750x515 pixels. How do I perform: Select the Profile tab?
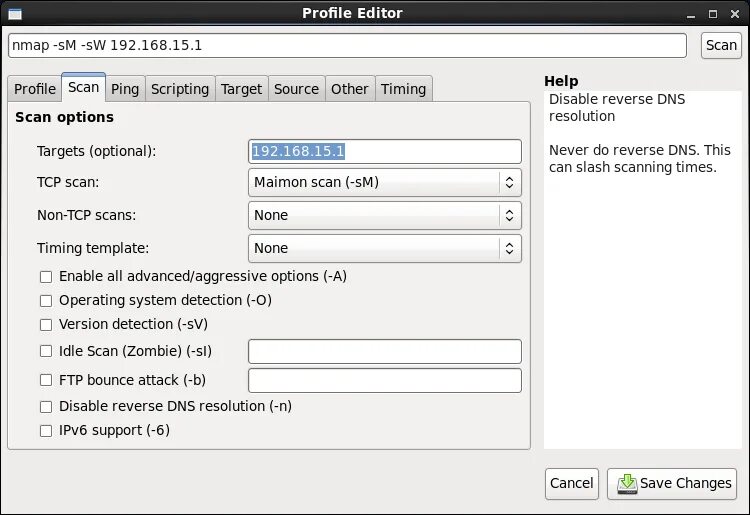tap(35, 89)
